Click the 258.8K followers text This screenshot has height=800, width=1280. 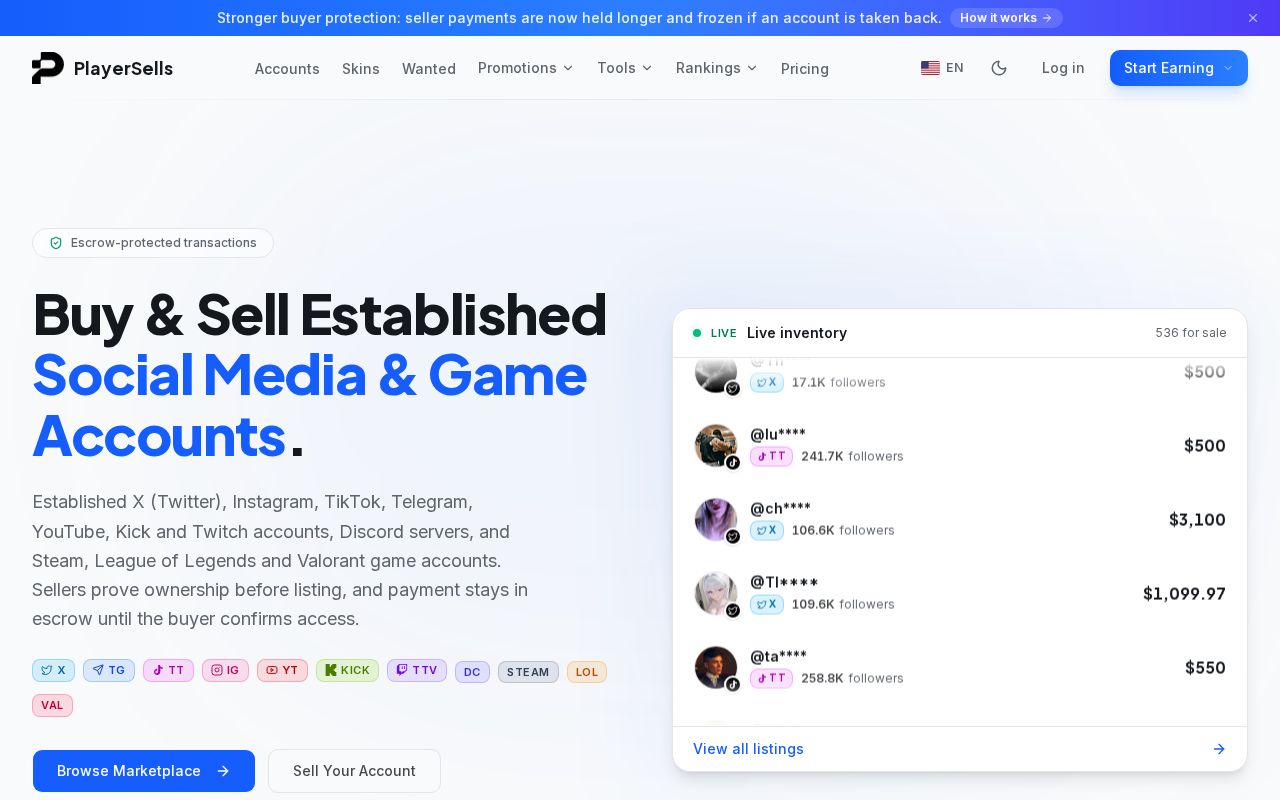pos(852,678)
